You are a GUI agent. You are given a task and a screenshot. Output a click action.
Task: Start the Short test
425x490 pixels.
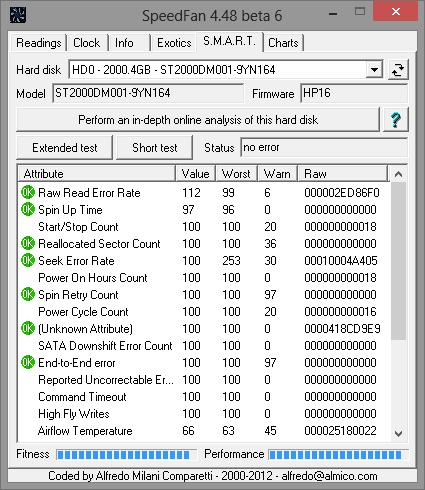click(x=155, y=147)
